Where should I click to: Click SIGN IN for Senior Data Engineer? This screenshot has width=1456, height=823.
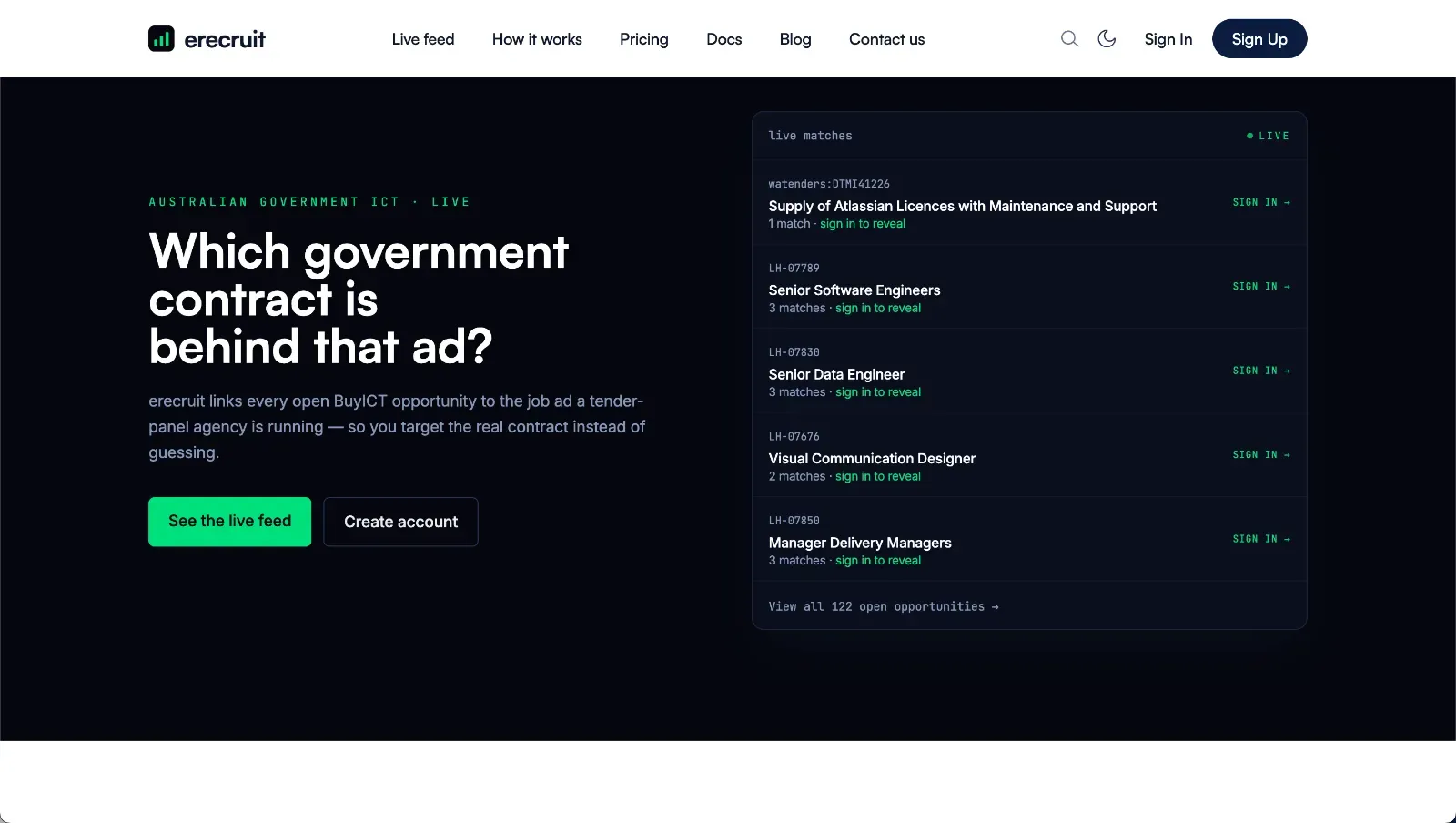click(1261, 371)
